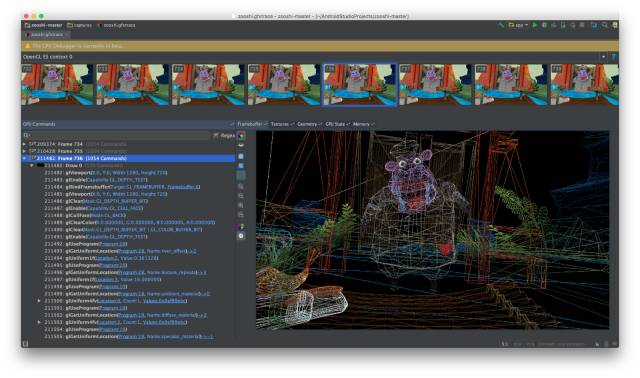Click the sooshi-master project breadcrumb
This screenshot has height=378, width=640.
43,25
